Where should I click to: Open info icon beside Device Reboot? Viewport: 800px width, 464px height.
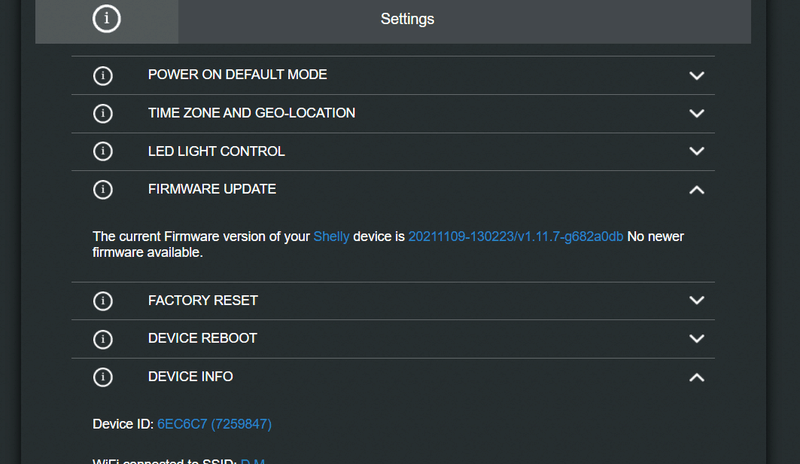click(103, 339)
